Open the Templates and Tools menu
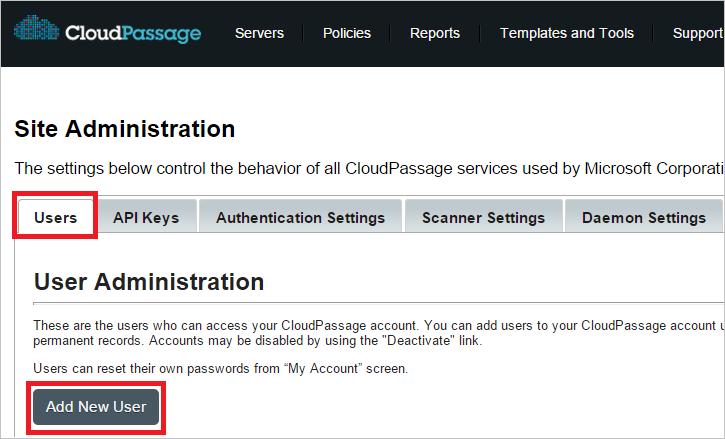 click(567, 33)
